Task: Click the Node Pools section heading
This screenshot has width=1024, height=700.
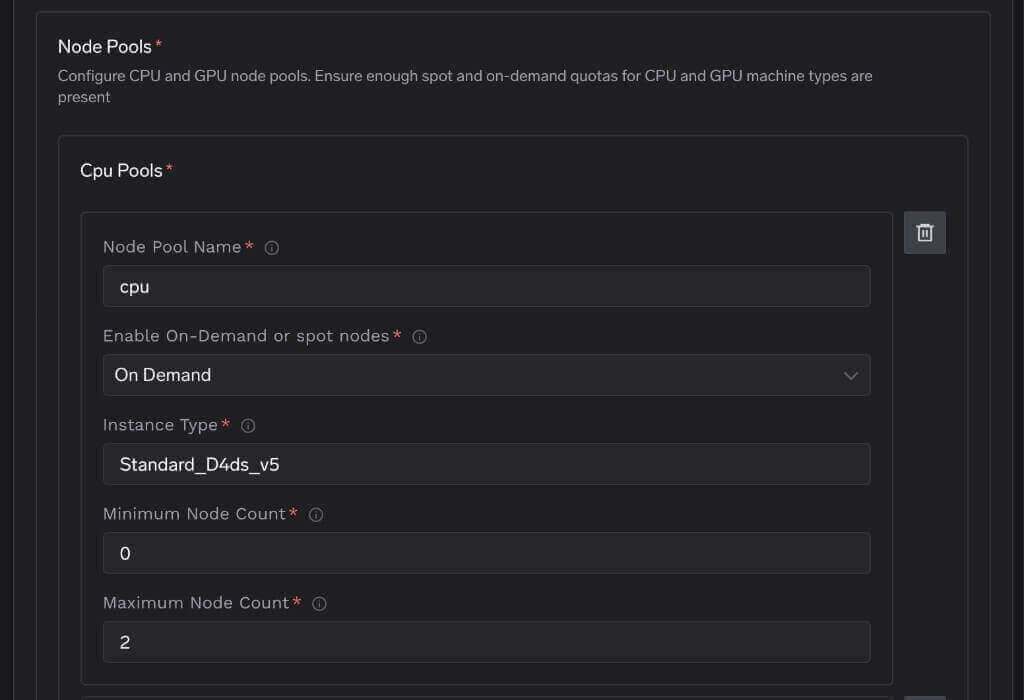Action: pos(105,46)
